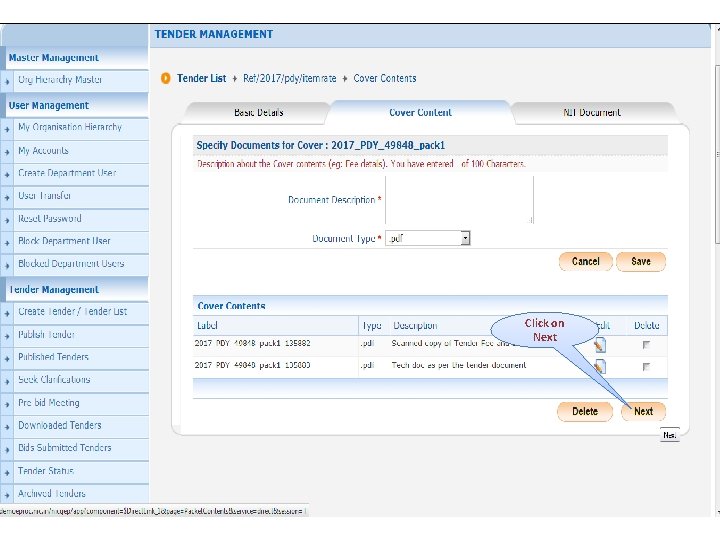Go to User Transfer page
This screenshot has height=540, width=720.
(x=45, y=196)
